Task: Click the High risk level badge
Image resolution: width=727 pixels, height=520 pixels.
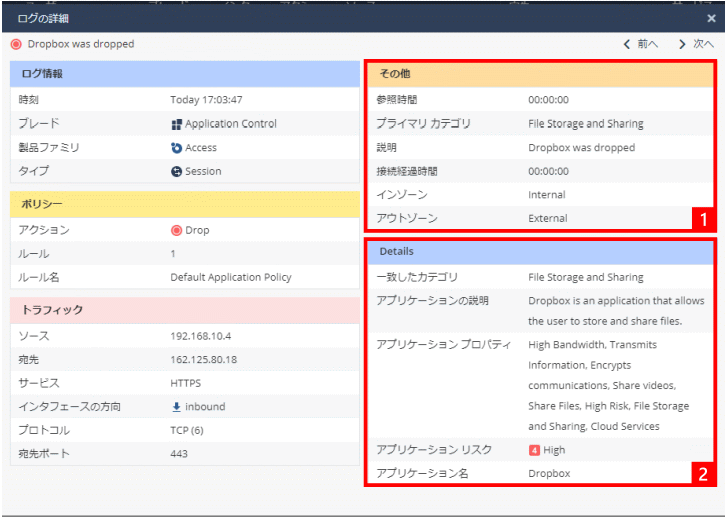Action: point(534,450)
